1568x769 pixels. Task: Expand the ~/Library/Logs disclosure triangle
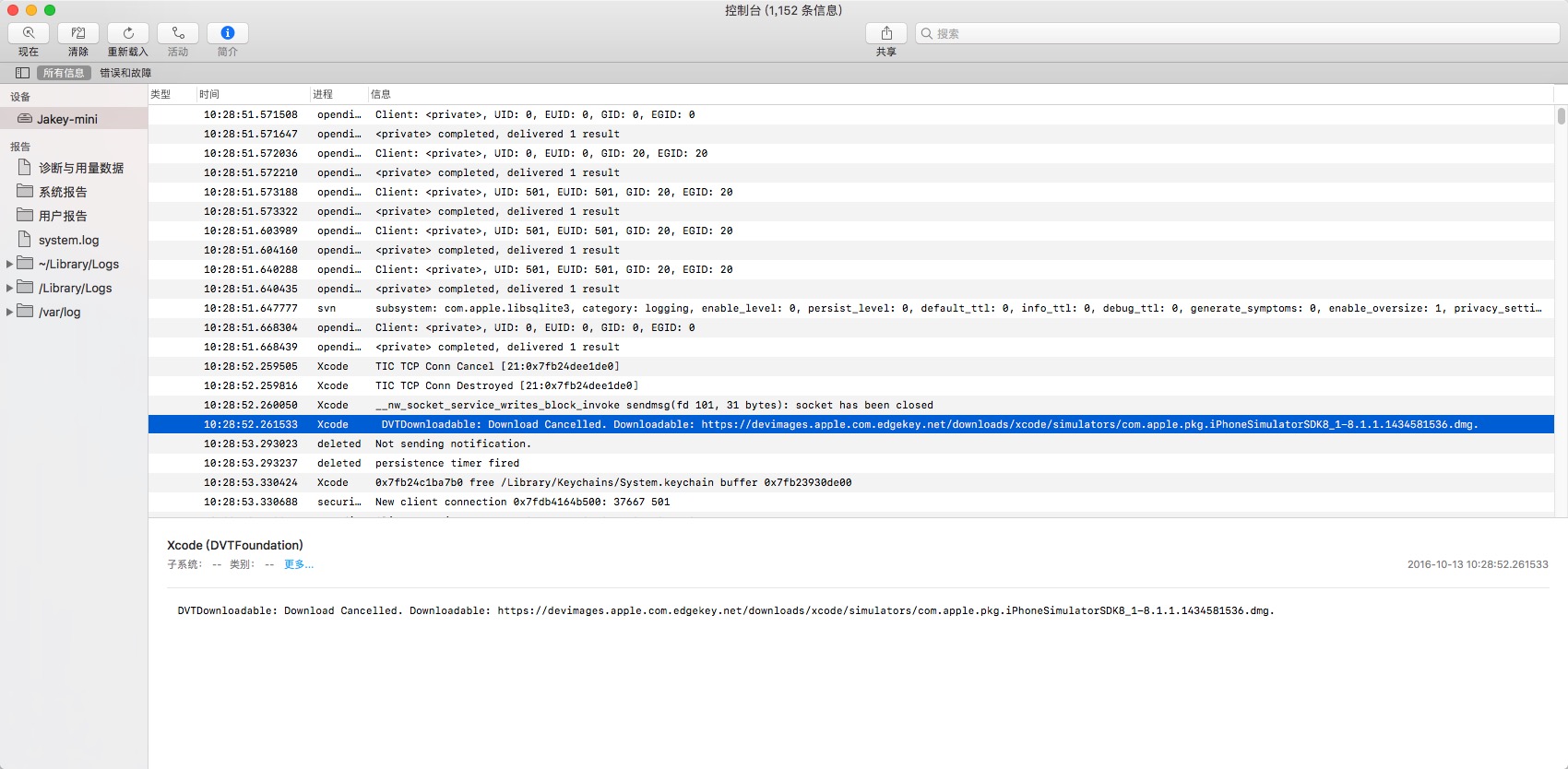tap(9, 264)
